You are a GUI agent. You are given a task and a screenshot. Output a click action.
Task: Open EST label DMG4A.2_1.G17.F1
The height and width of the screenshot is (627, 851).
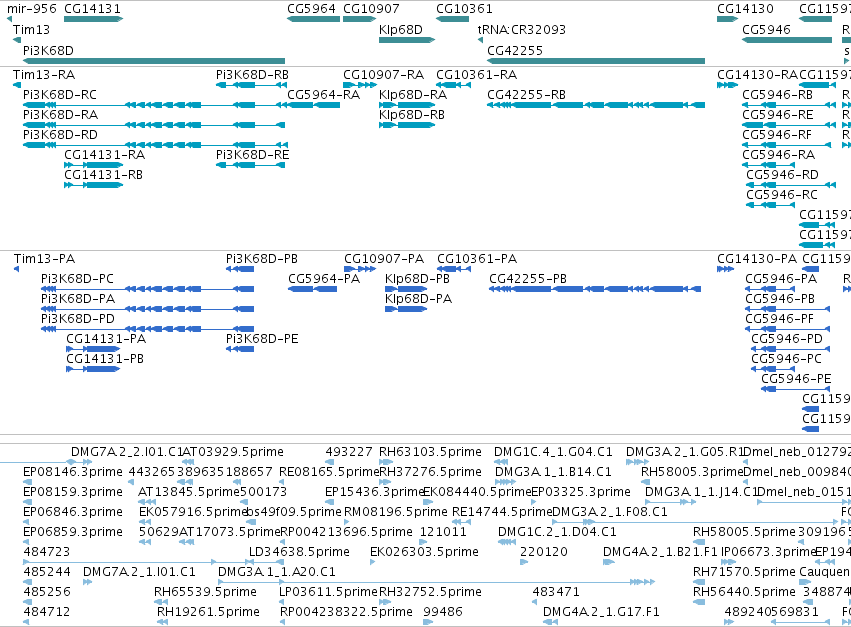pyautogui.click(x=601, y=612)
